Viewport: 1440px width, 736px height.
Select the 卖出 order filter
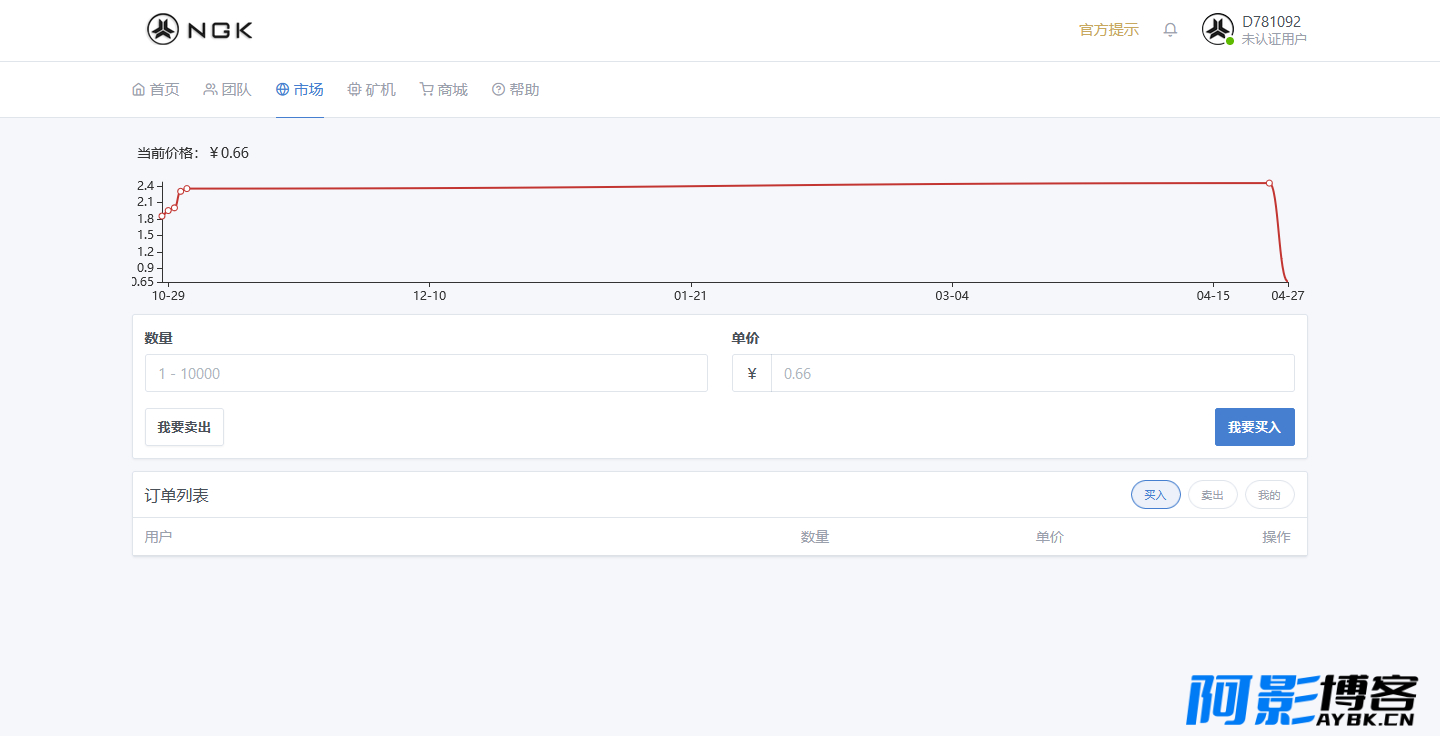[1213, 495]
